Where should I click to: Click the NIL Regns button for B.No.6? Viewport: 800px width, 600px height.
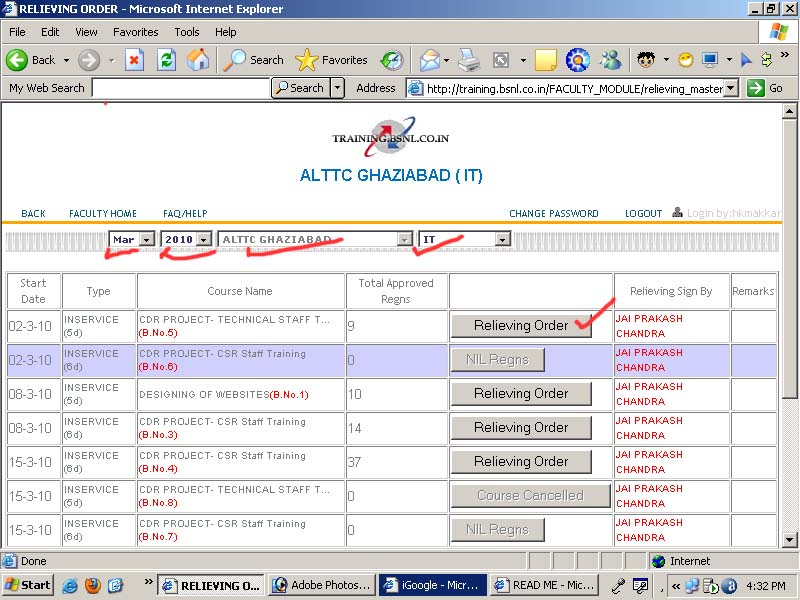497,360
